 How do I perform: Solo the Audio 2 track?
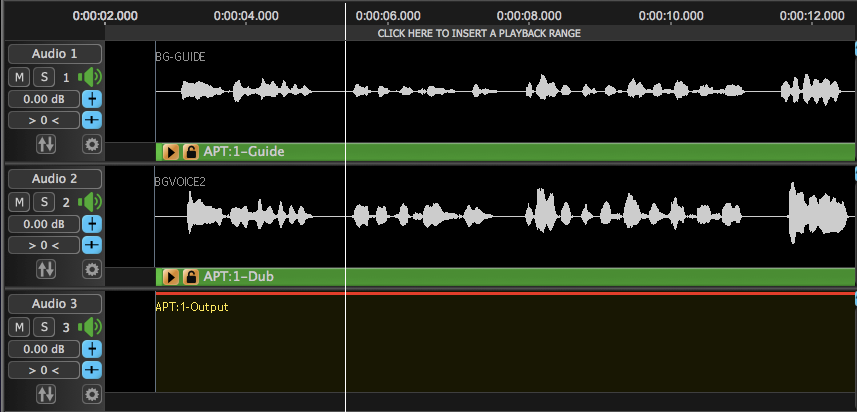(x=44, y=202)
